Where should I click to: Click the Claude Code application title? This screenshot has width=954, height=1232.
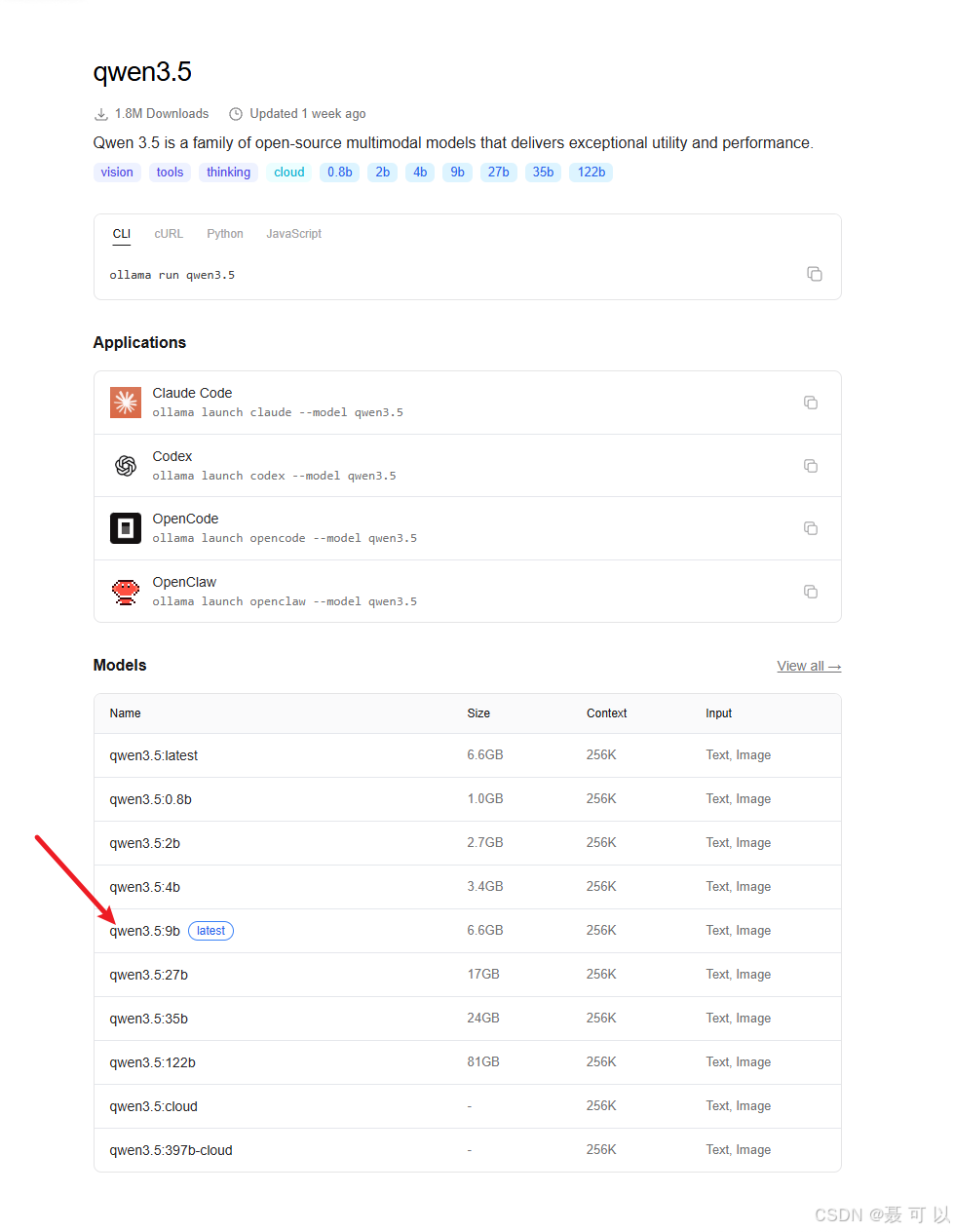(192, 393)
